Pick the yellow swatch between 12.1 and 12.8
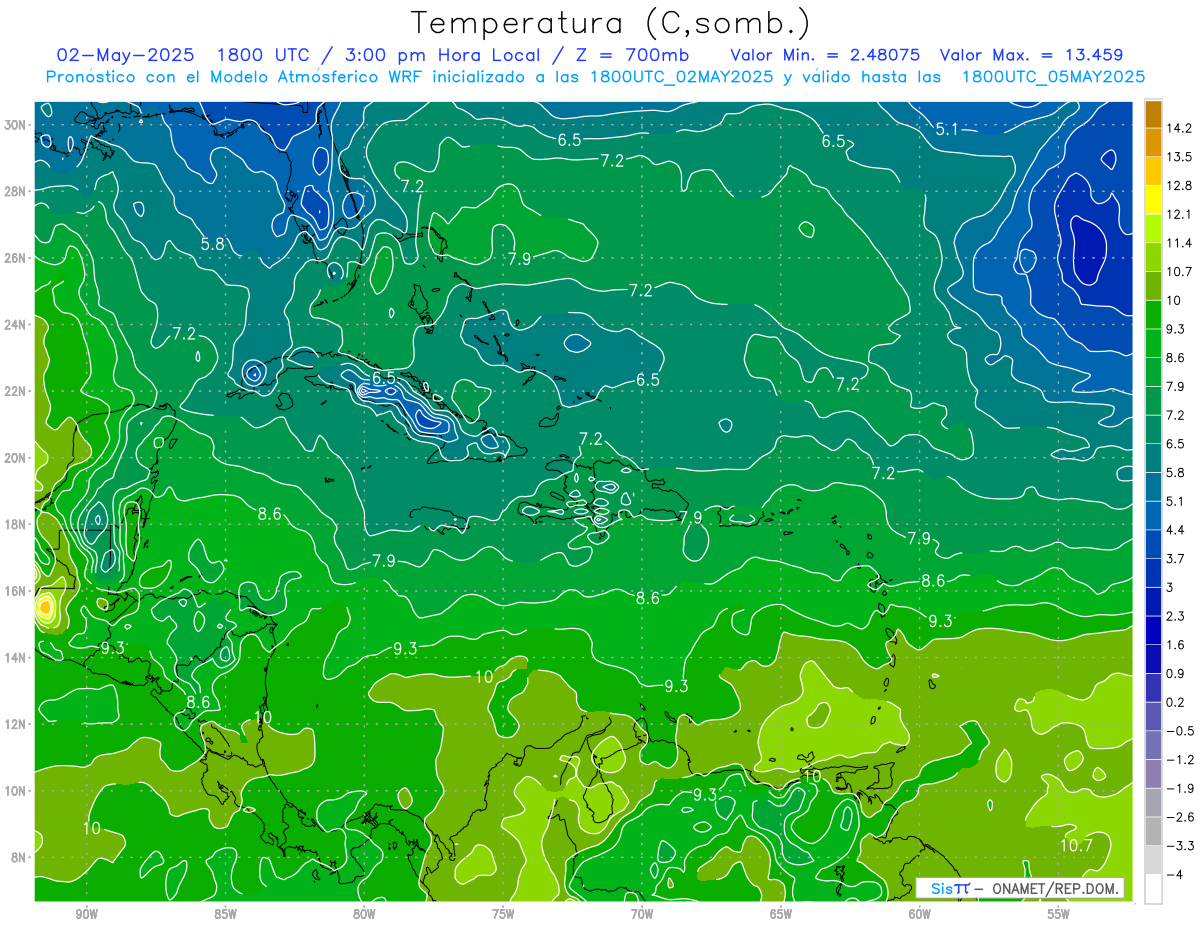The width and height of the screenshot is (1200, 927). tap(1153, 200)
